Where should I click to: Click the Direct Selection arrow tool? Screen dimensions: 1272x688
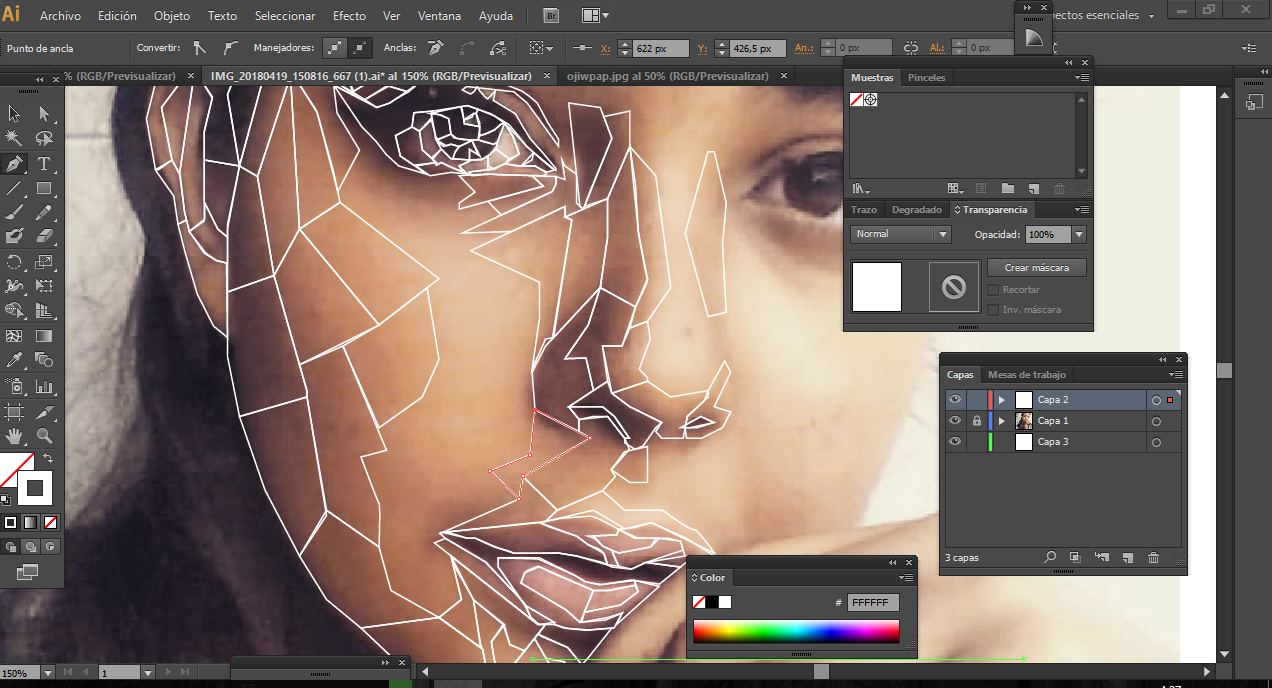point(44,114)
